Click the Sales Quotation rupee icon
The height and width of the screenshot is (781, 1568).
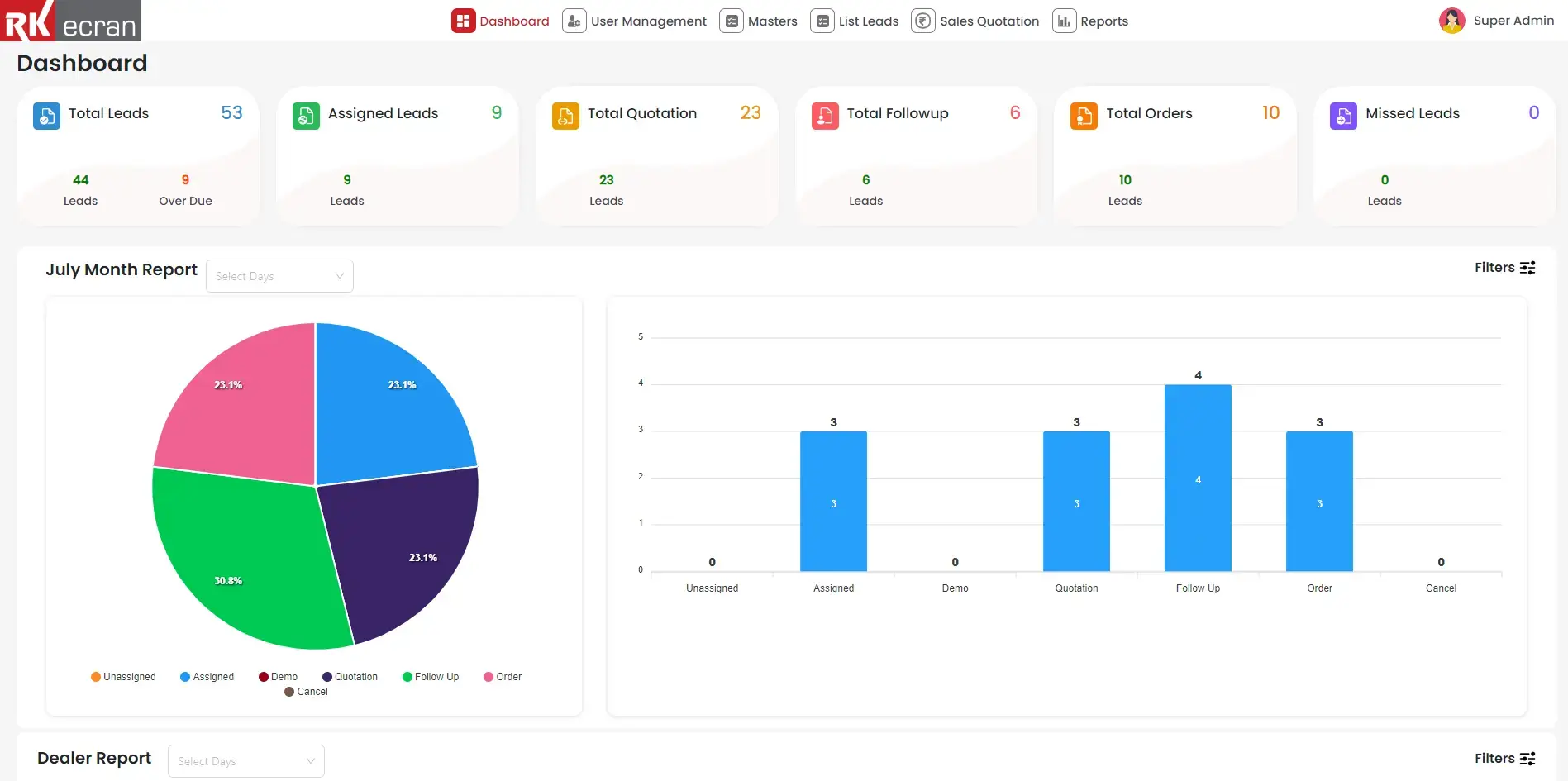[x=923, y=21]
